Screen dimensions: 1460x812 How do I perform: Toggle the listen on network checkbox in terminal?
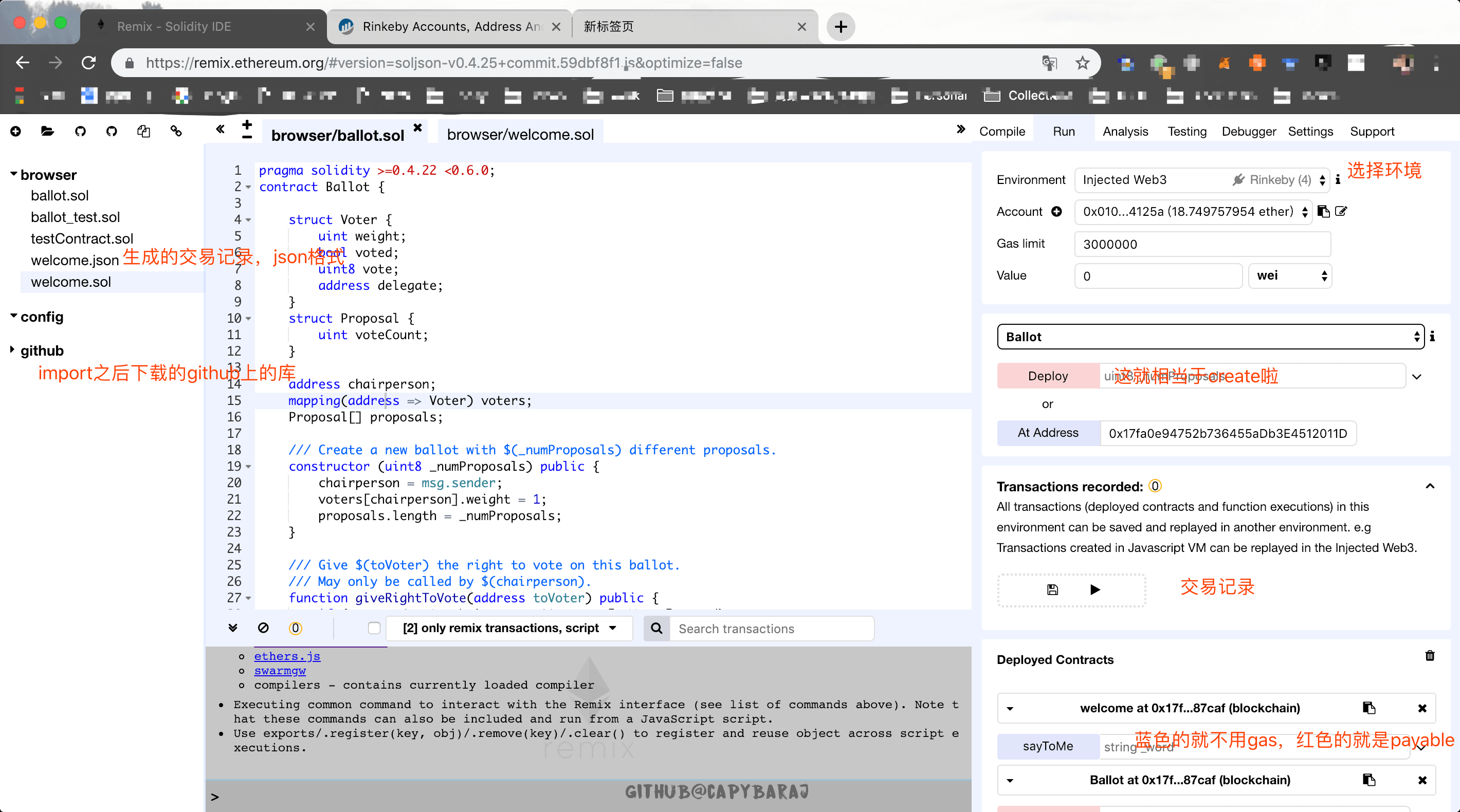point(374,628)
